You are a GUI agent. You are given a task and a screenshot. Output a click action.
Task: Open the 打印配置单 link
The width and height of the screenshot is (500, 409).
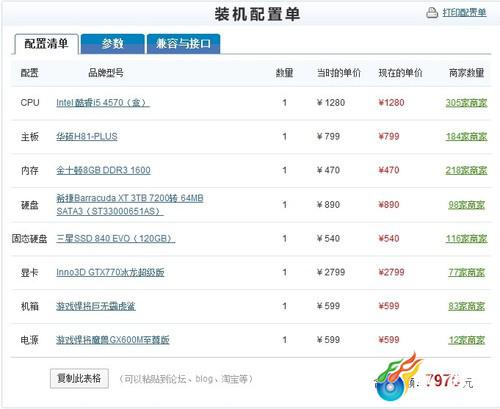pos(464,13)
